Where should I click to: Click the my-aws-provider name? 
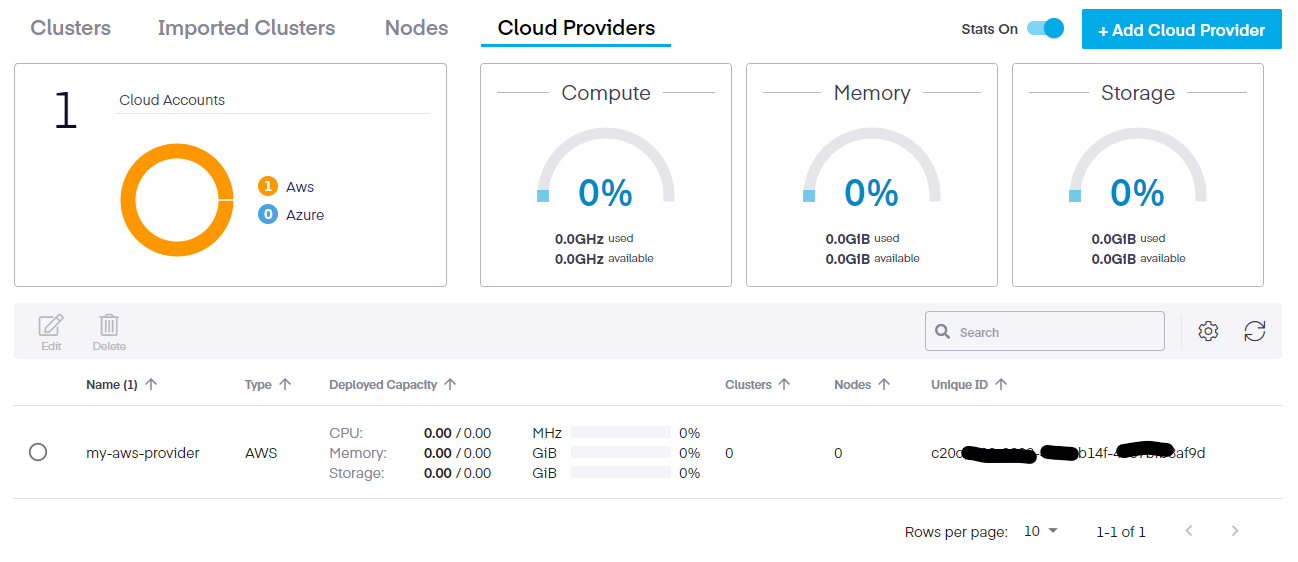(143, 453)
